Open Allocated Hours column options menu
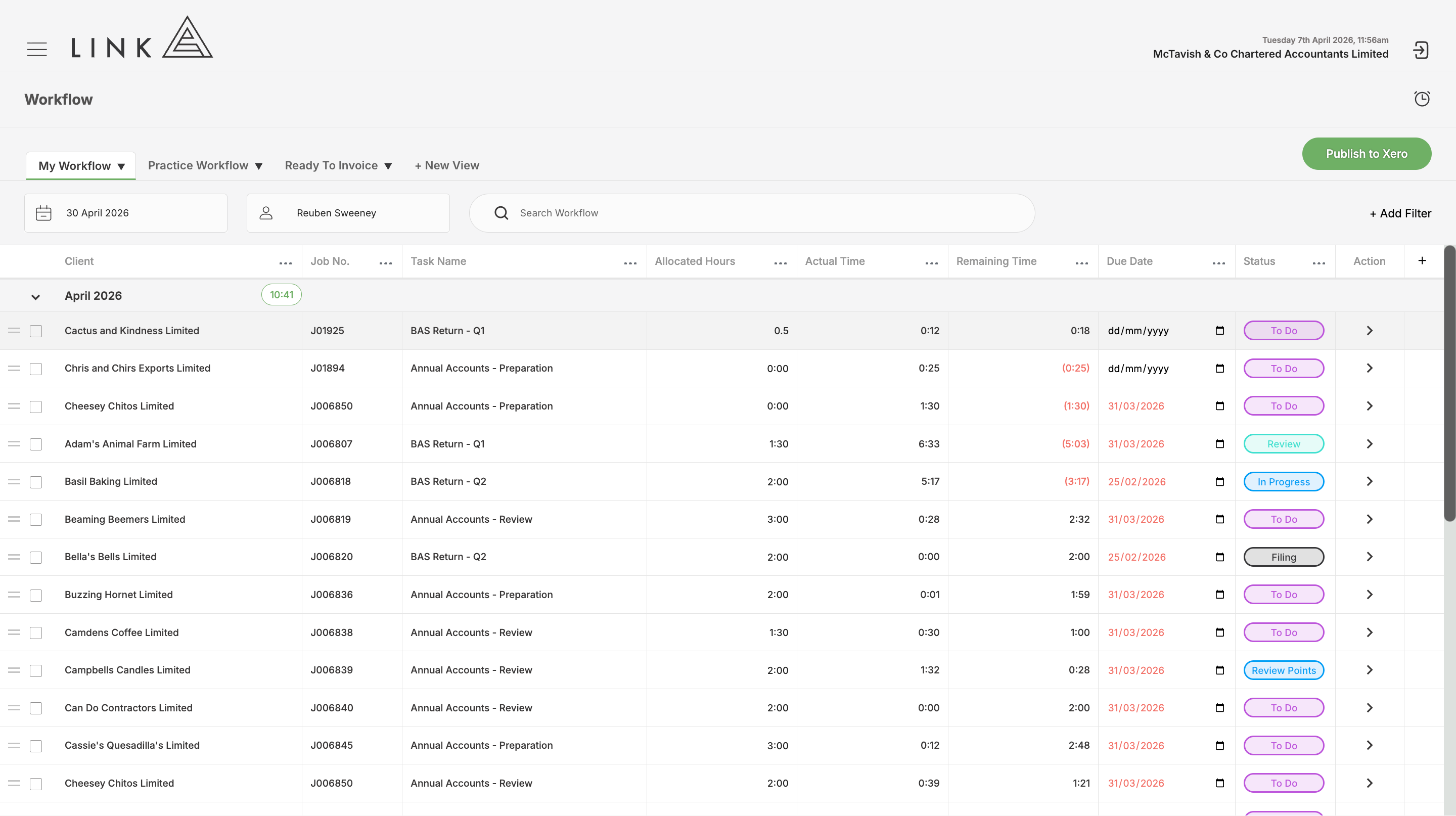 [781, 263]
